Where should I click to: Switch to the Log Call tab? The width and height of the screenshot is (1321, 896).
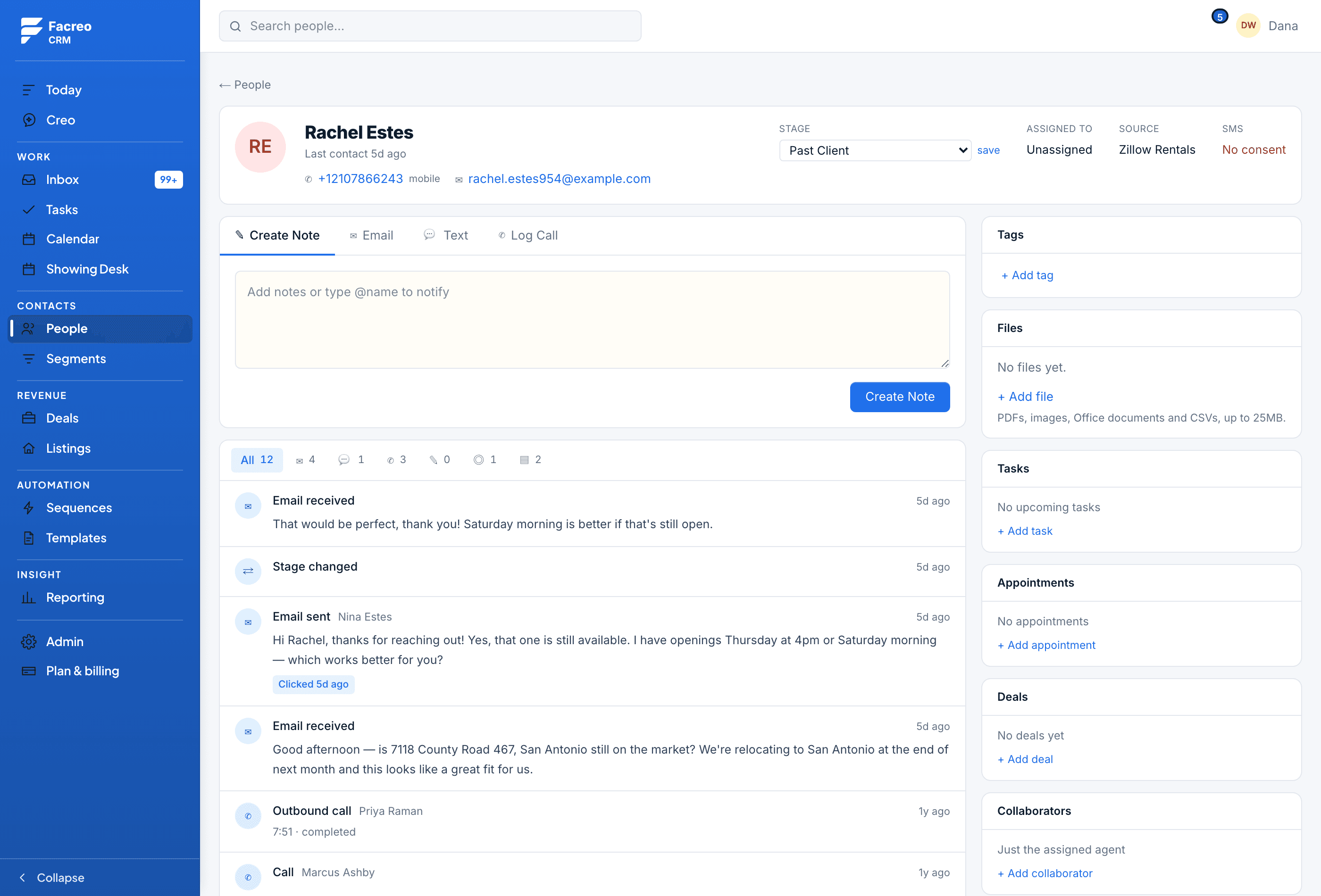(528, 235)
